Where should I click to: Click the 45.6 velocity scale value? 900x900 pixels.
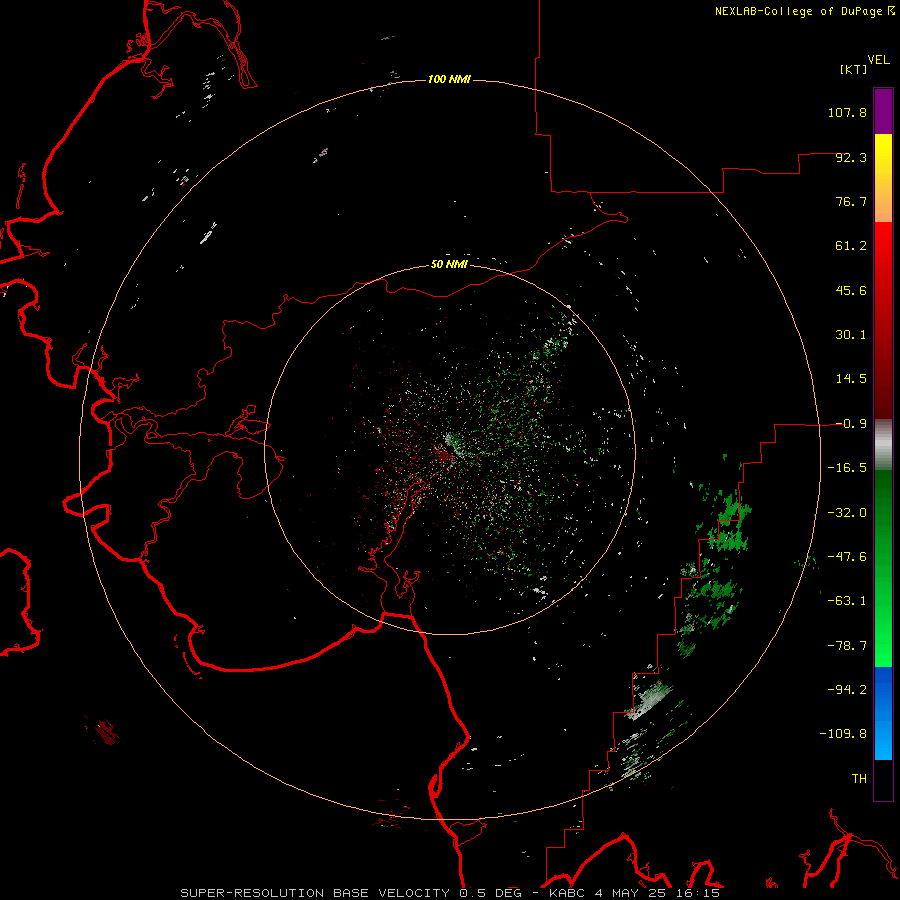click(x=851, y=290)
